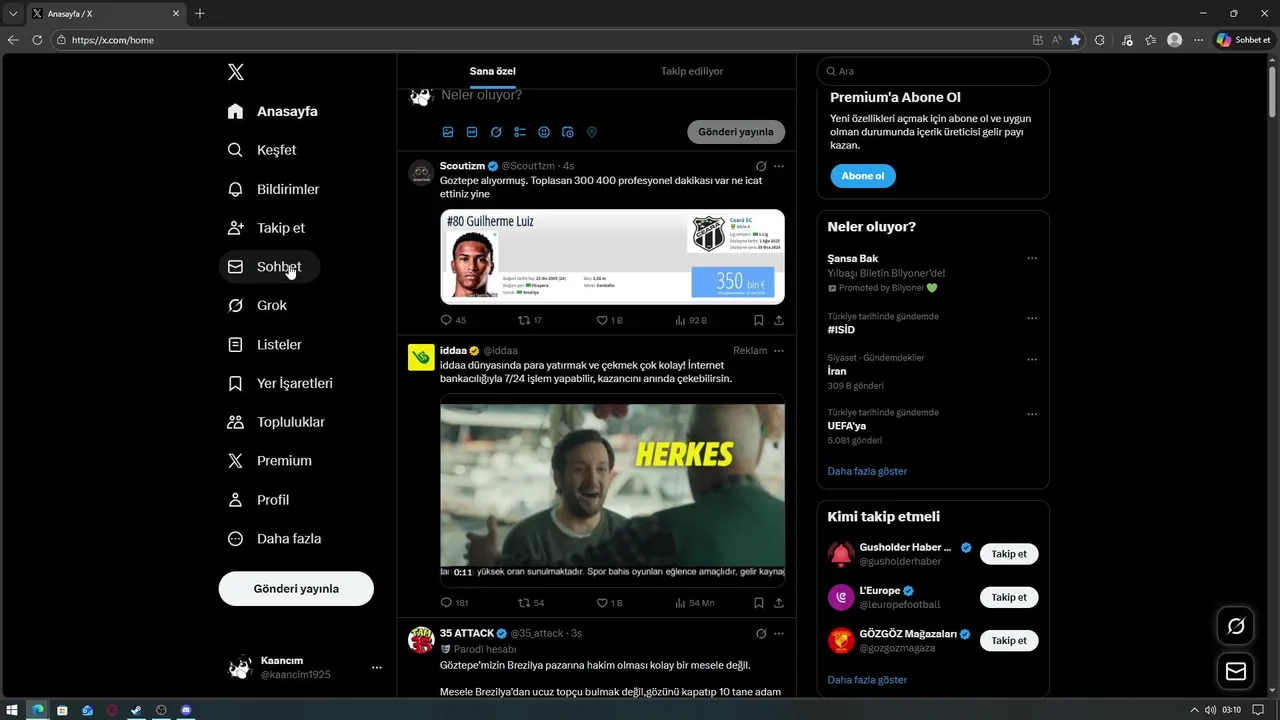Open emoji picker in composer
1280x720 pixels.
tap(544, 132)
